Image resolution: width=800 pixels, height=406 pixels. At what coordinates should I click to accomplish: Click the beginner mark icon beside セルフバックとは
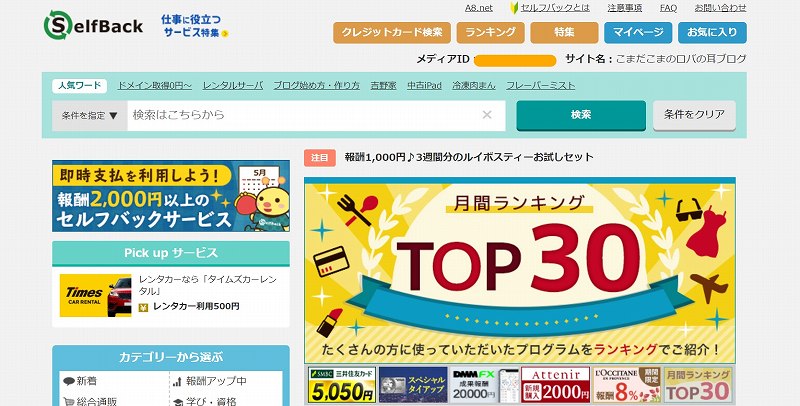click(514, 8)
